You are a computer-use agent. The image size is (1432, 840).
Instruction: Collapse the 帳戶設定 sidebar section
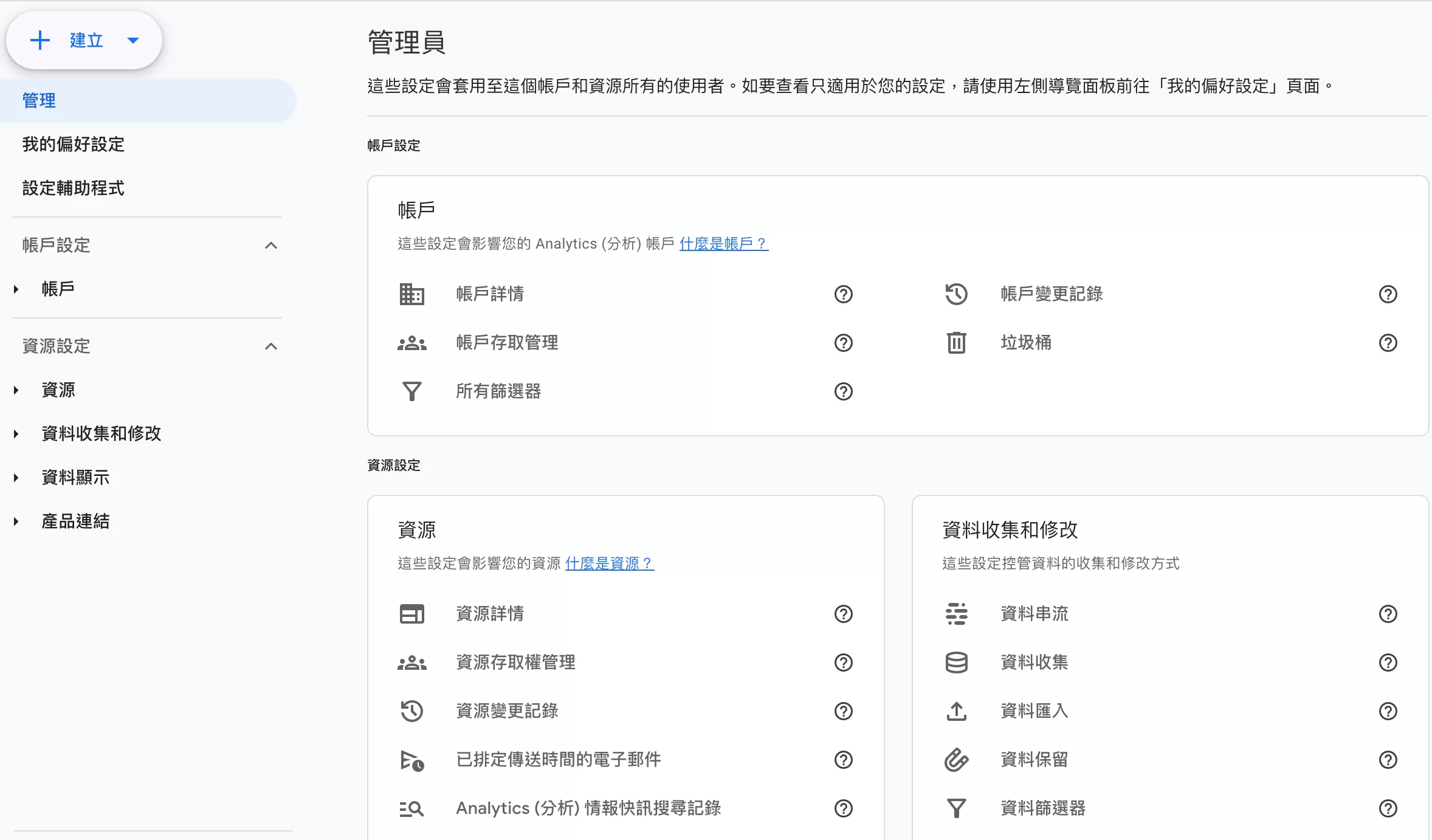tap(271, 246)
